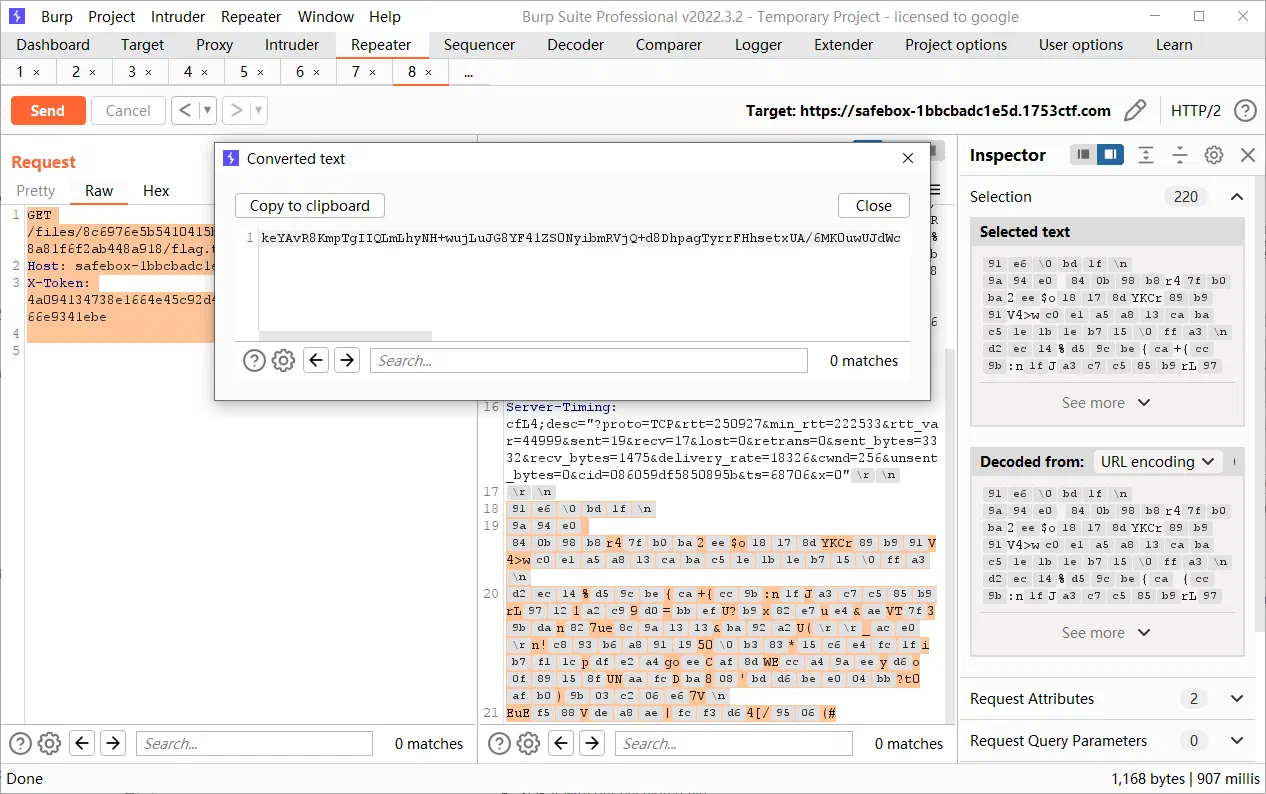This screenshot has height=794, width=1266.
Task: Switch to the Comparer tab
Action: (x=669, y=44)
